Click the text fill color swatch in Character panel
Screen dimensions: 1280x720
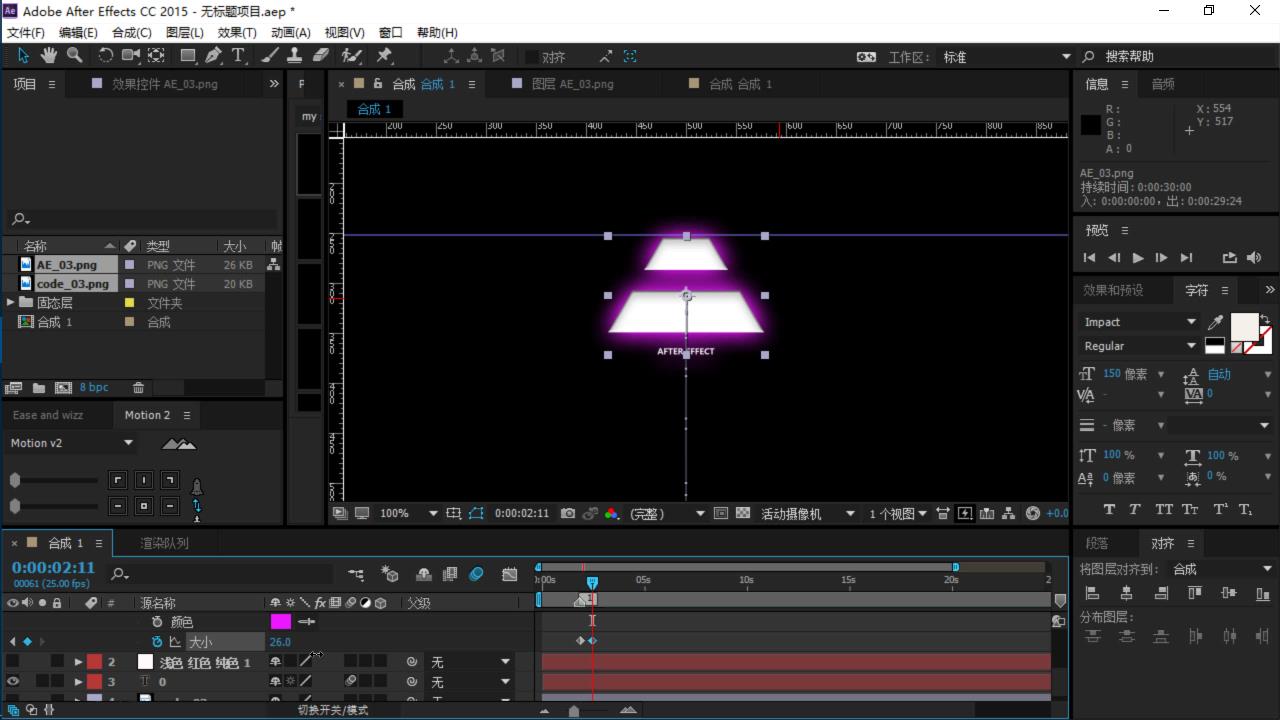coord(1244,327)
